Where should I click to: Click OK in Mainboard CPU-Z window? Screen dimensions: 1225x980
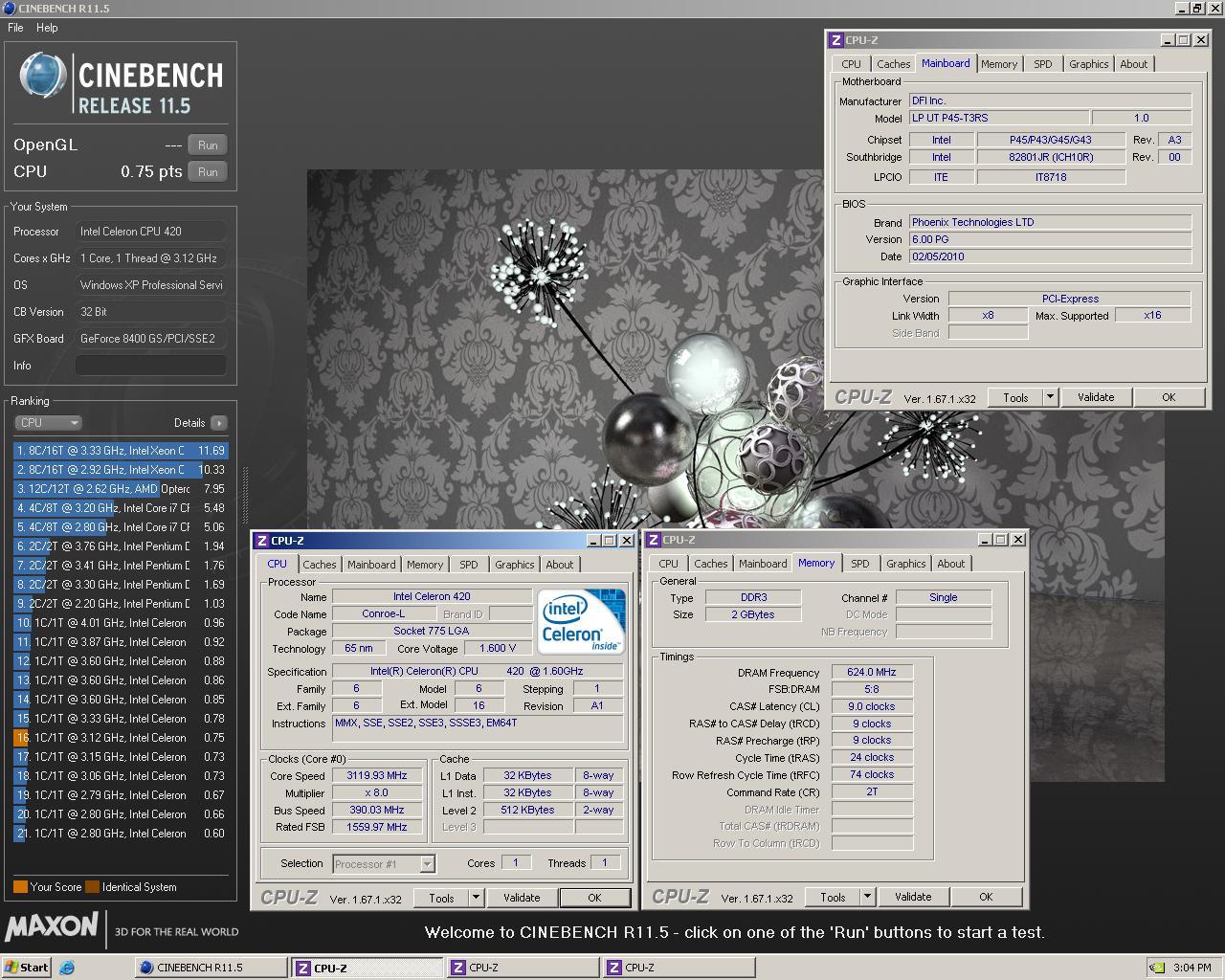pyautogui.click(x=1168, y=397)
